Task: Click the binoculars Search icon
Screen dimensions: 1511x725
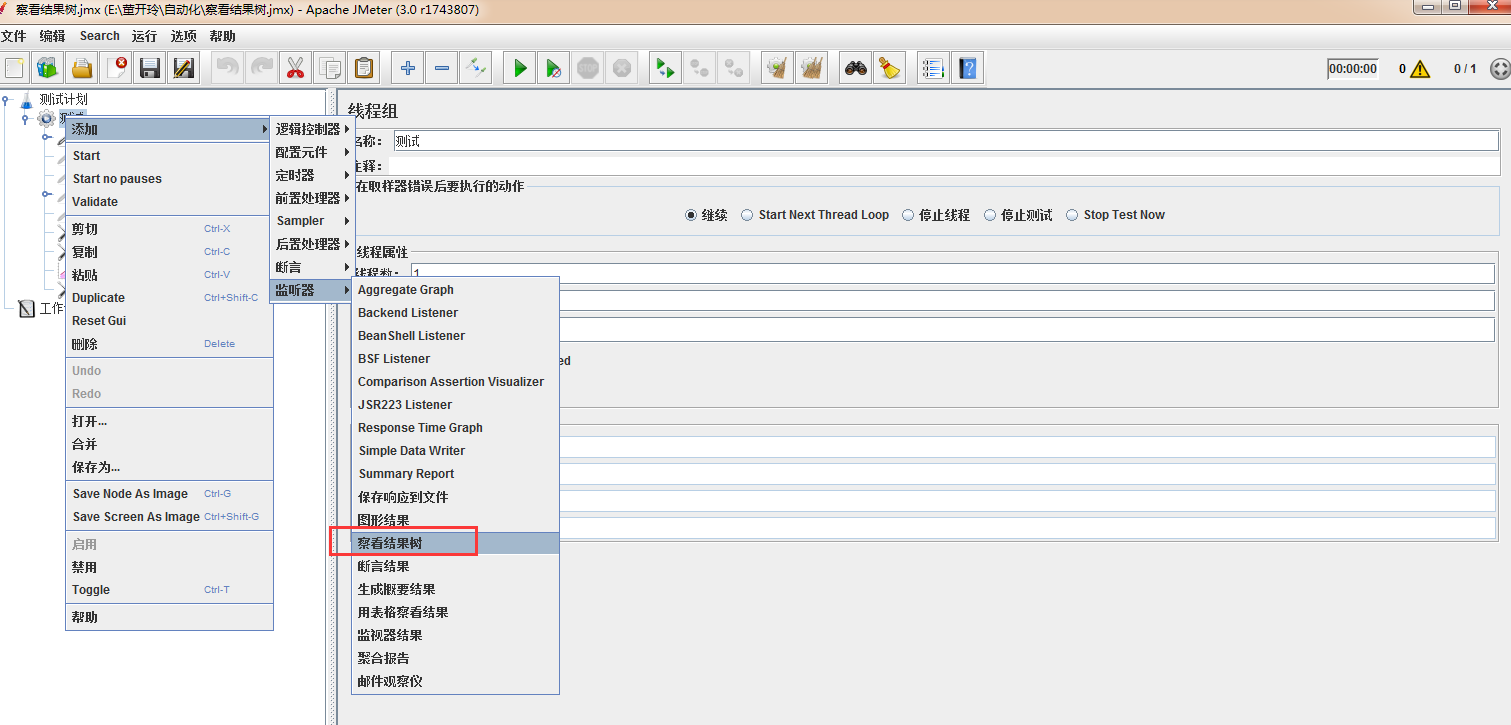Action: pyautogui.click(x=855, y=68)
